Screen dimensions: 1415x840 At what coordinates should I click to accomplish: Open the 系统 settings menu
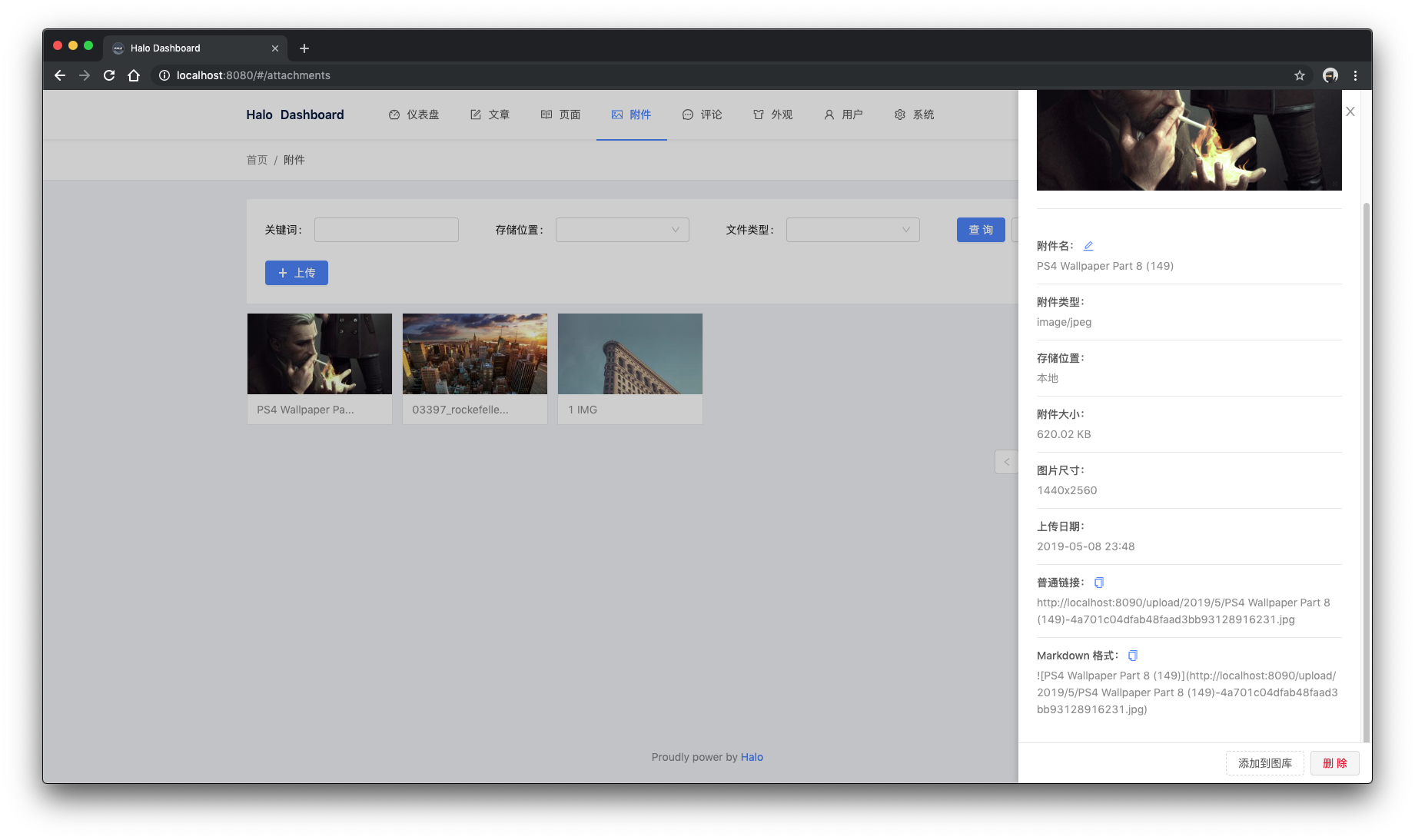pyautogui.click(x=915, y=115)
